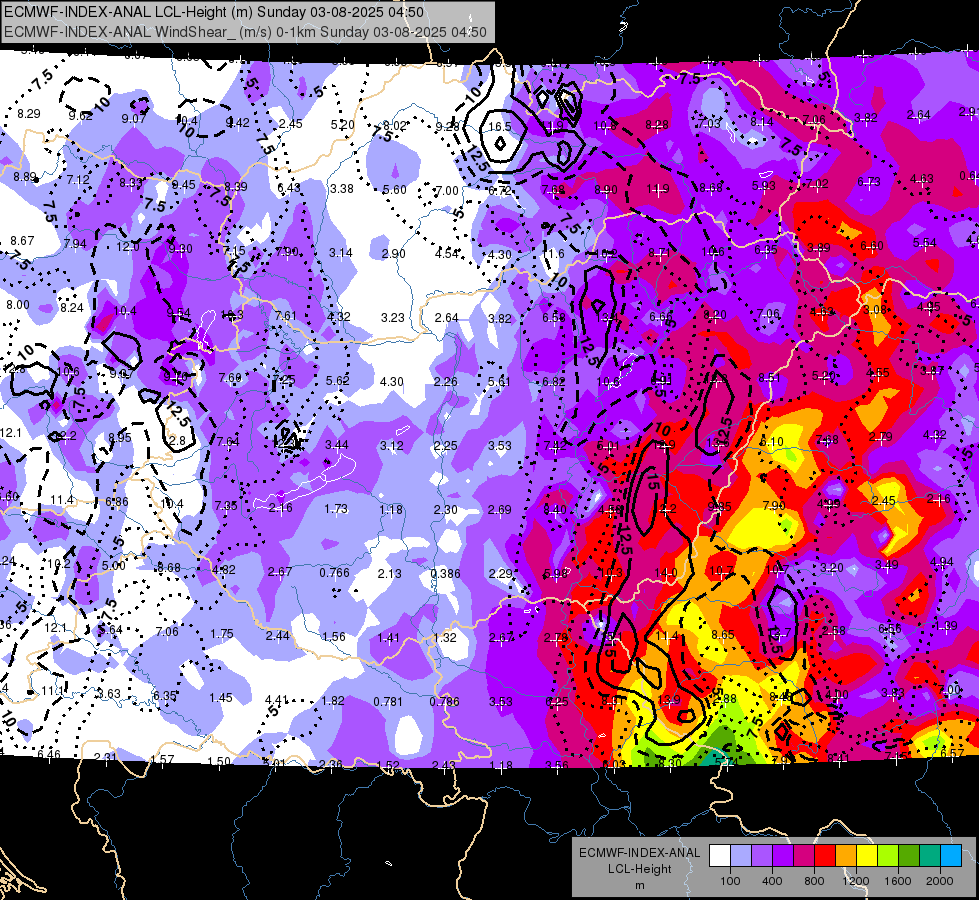Click the yellow swatch in the LCL-Height legend
979x900 pixels.
(867, 856)
